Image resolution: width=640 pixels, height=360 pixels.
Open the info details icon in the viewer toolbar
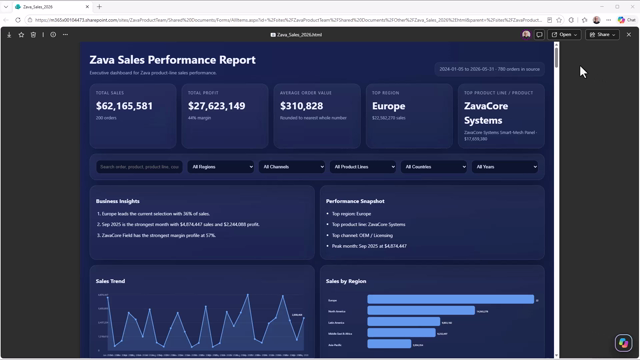(x=53, y=35)
